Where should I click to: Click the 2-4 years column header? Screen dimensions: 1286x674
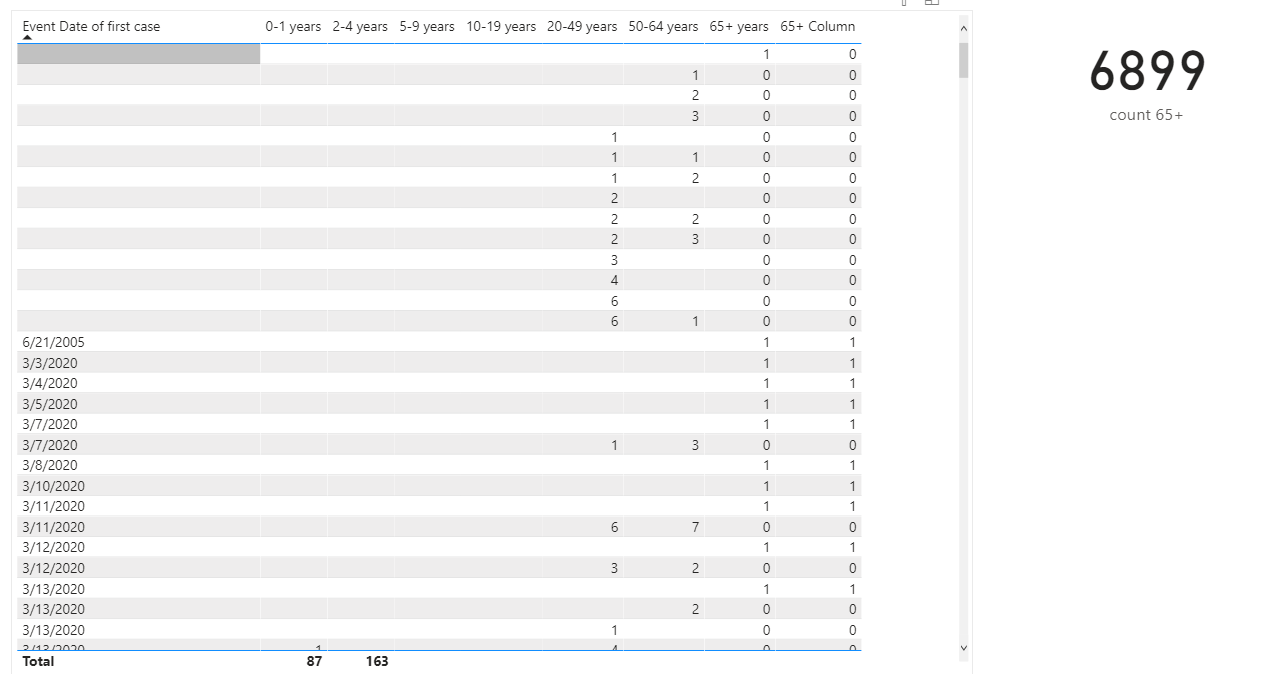pos(360,26)
